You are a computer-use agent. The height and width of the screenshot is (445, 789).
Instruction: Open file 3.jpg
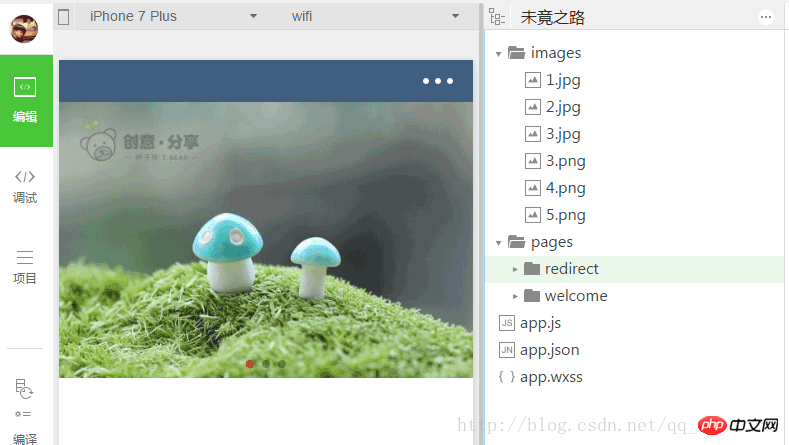(x=563, y=134)
